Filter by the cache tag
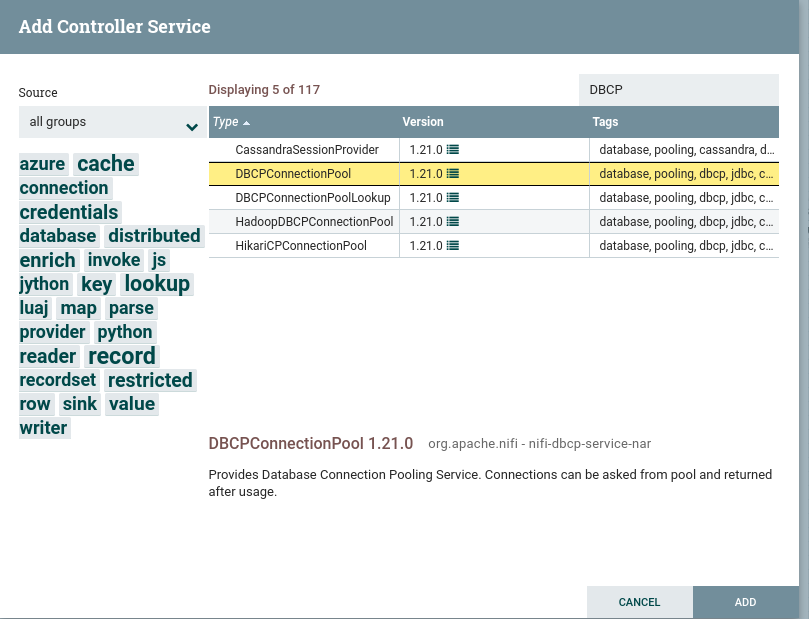Image resolution: width=809 pixels, height=619 pixels. pyautogui.click(x=106, y=164)
